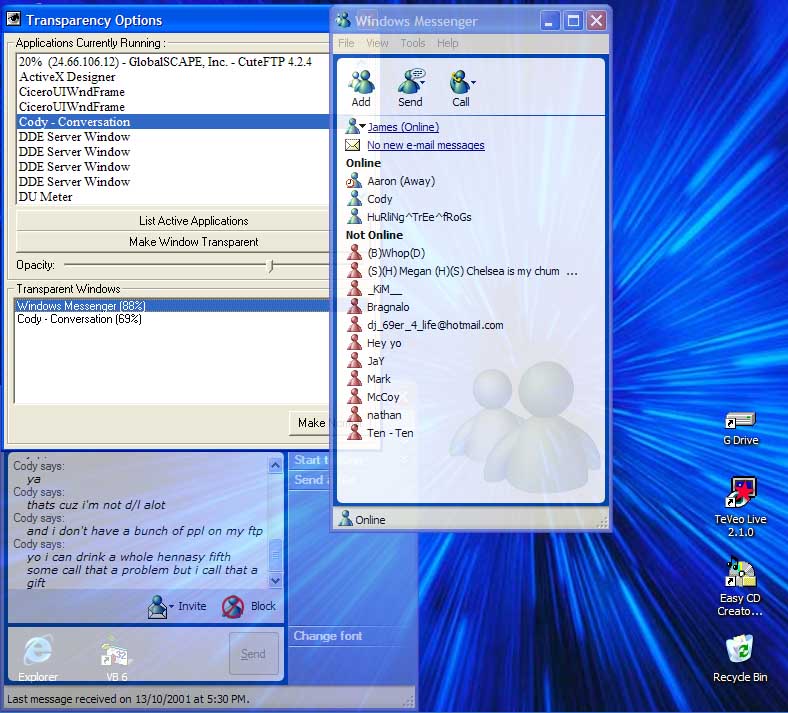Click the Opacity slider handle

[x=270, y=265]
